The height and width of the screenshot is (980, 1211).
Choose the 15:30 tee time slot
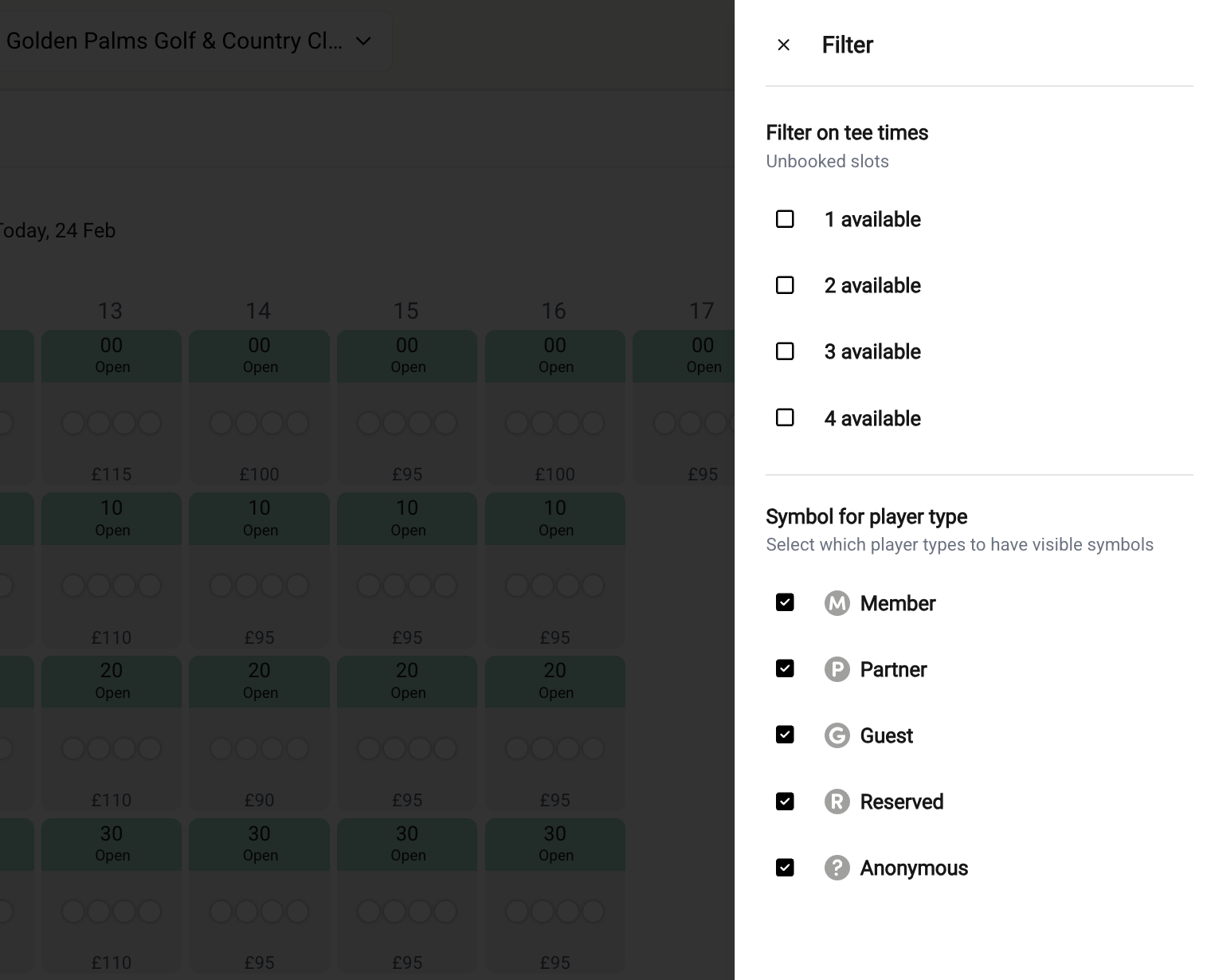[x=407, y=896]
